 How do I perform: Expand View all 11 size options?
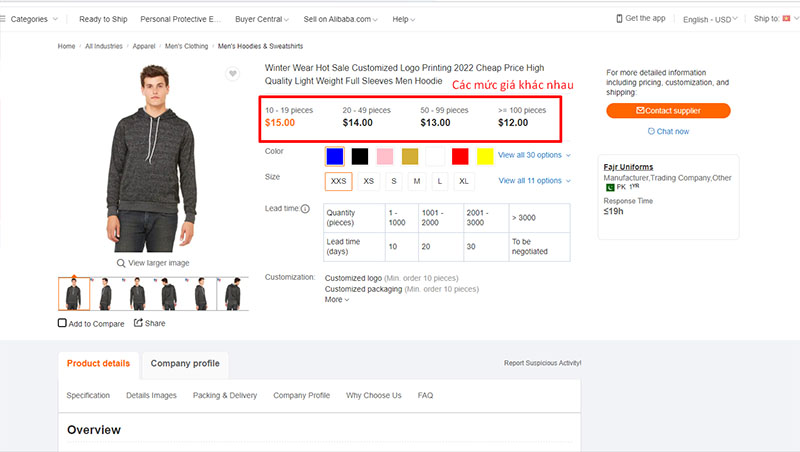point(534,181)
